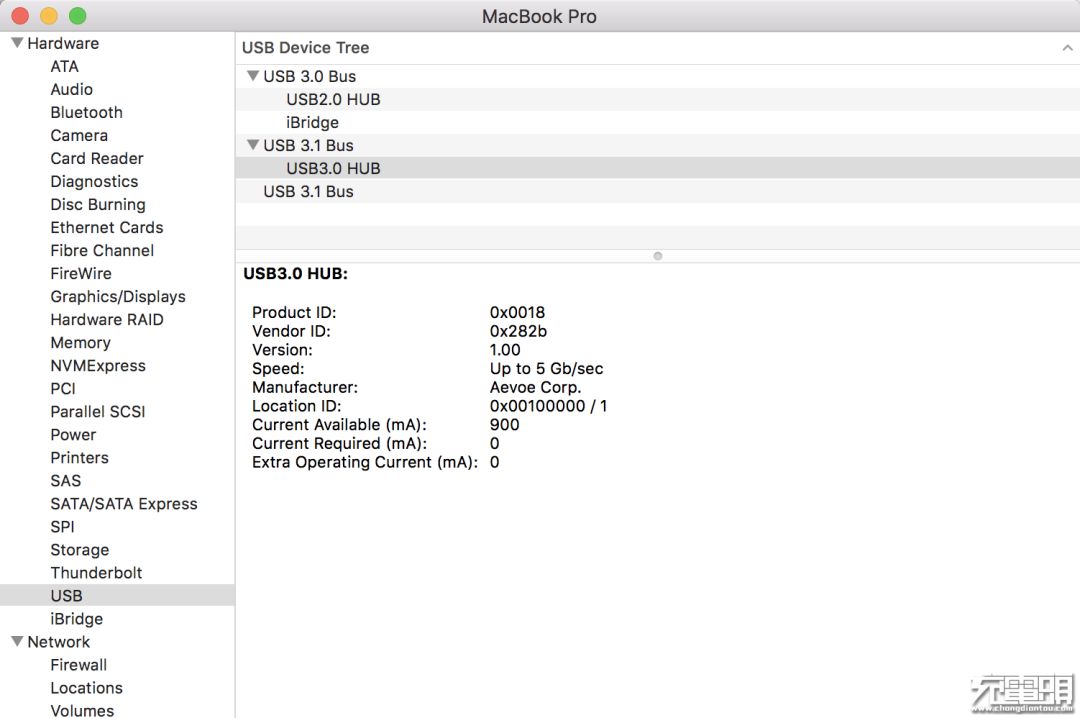Click the Manufacturer value Aevoe Corp.
Viewport: 1080px width, 718px height.
[535, 387]
